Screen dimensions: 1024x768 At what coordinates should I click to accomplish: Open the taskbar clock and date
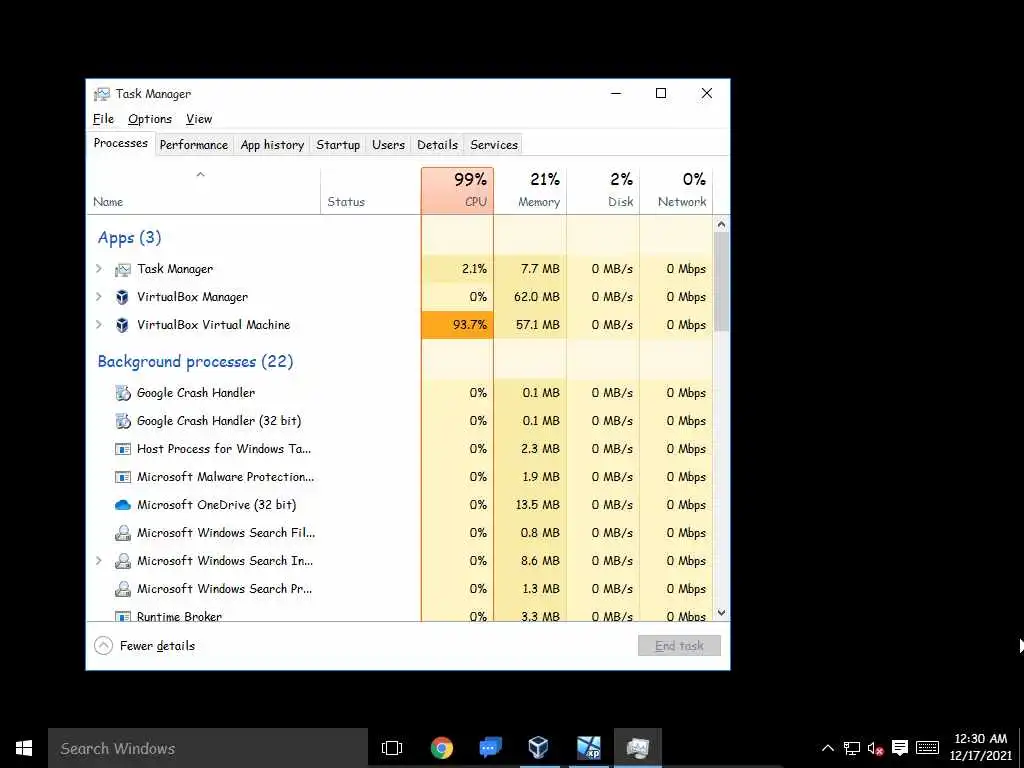click(x=980, y=748)
